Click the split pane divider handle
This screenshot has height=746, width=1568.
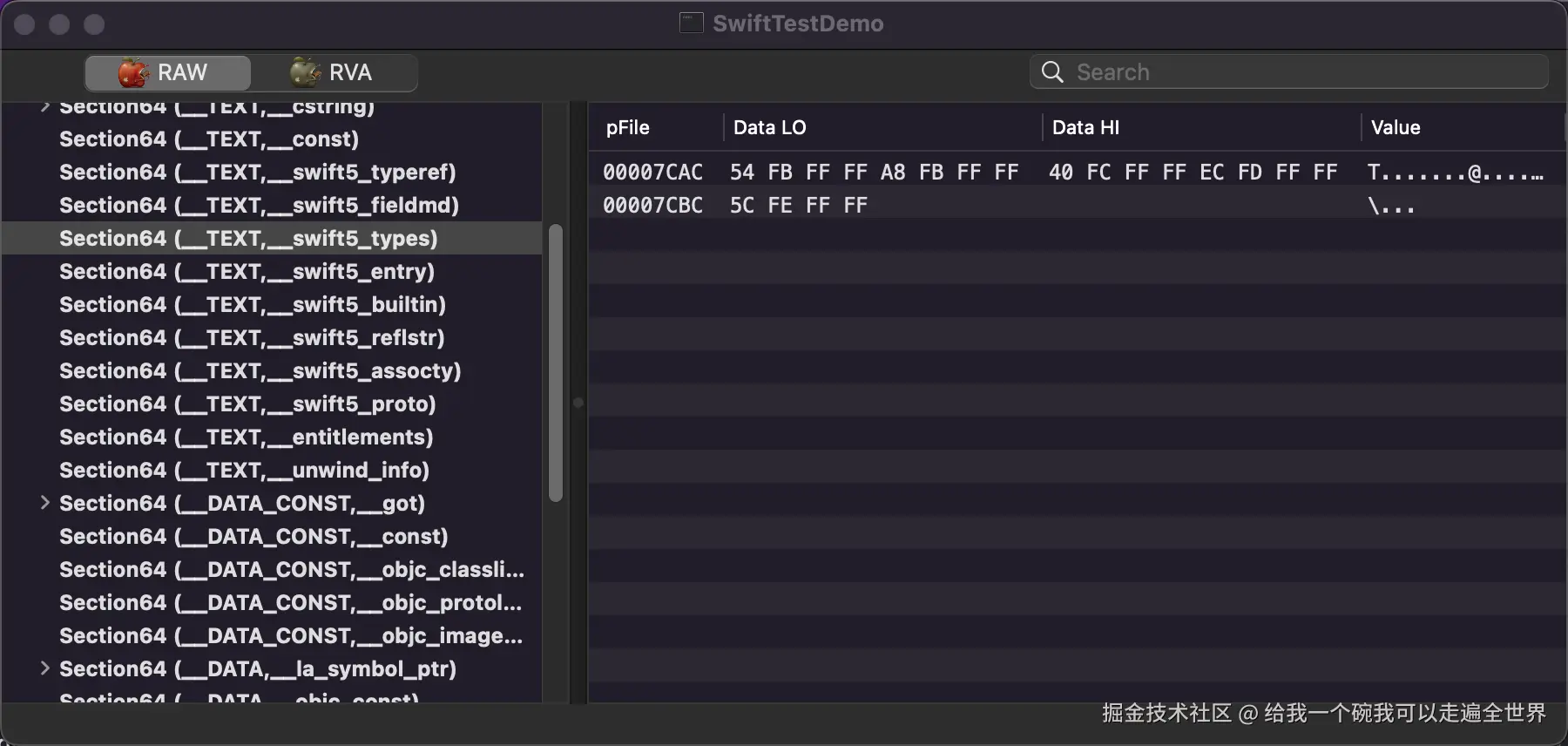578,403
